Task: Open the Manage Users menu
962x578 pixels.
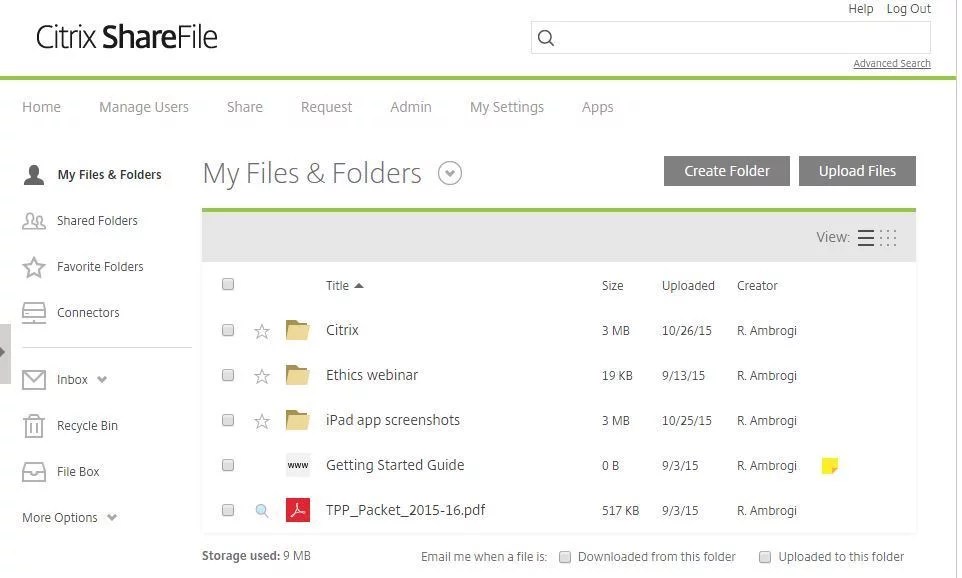Action: (x=143, y=107)
